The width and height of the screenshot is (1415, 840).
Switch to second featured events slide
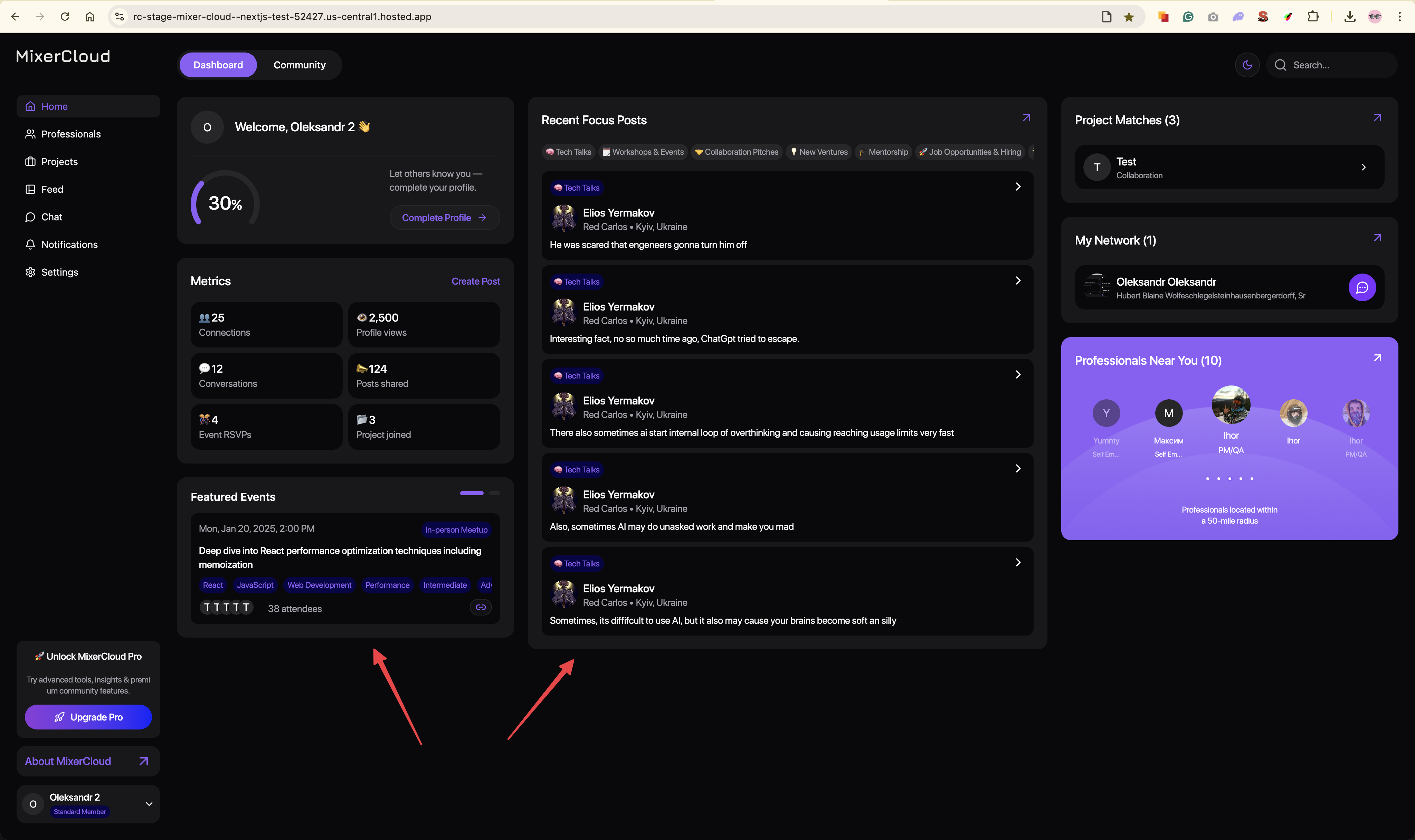[x=495, y=494]
